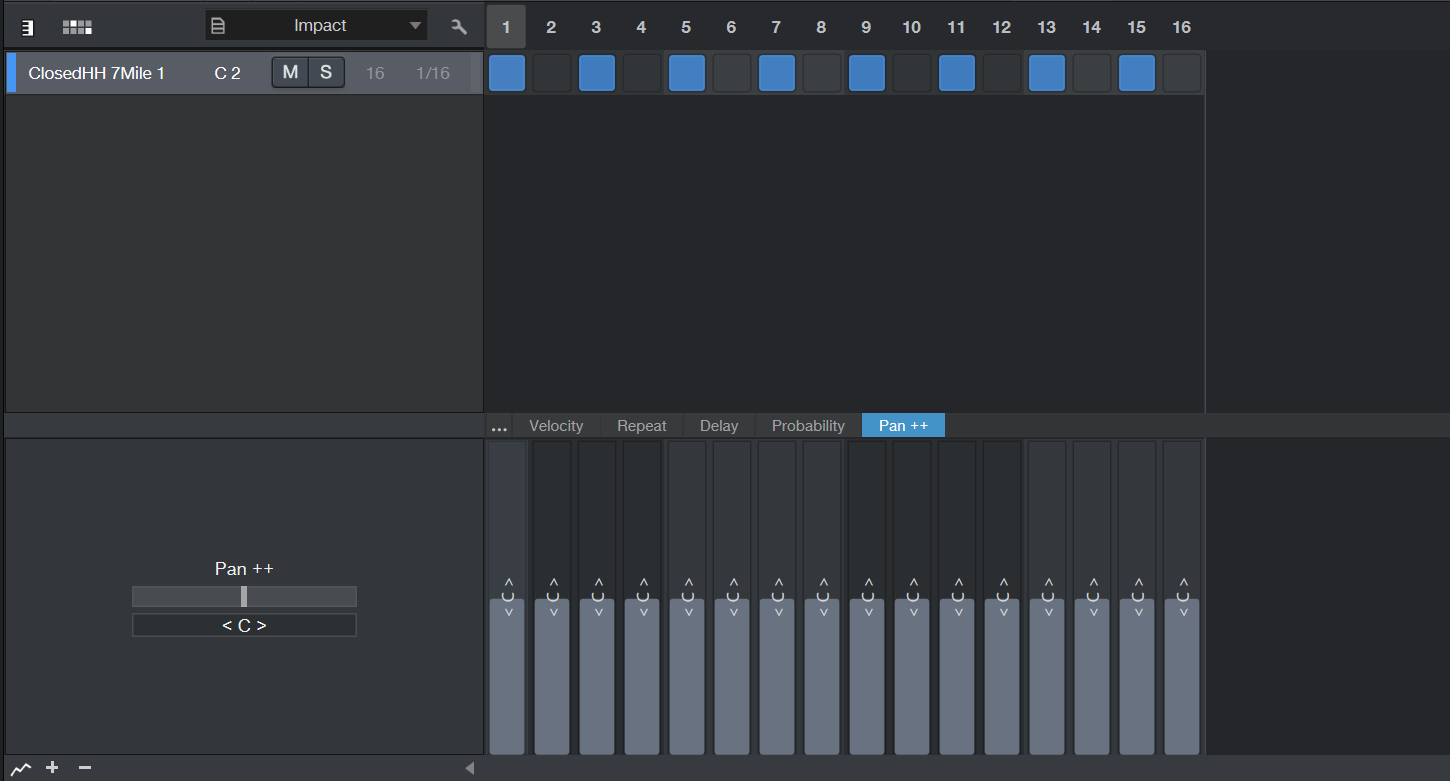Click pan bar for step 2
The height and width of the screenshot is (781, 1450).
coord(552,598)
